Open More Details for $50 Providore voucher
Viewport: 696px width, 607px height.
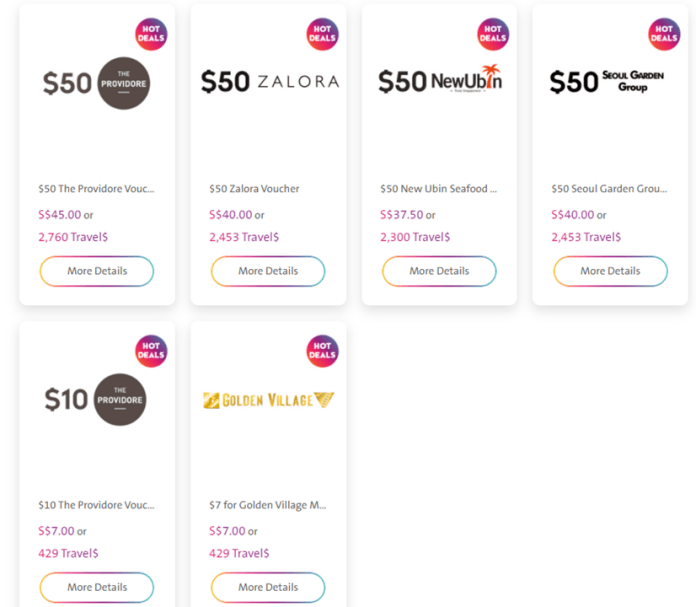coord(97,271)
